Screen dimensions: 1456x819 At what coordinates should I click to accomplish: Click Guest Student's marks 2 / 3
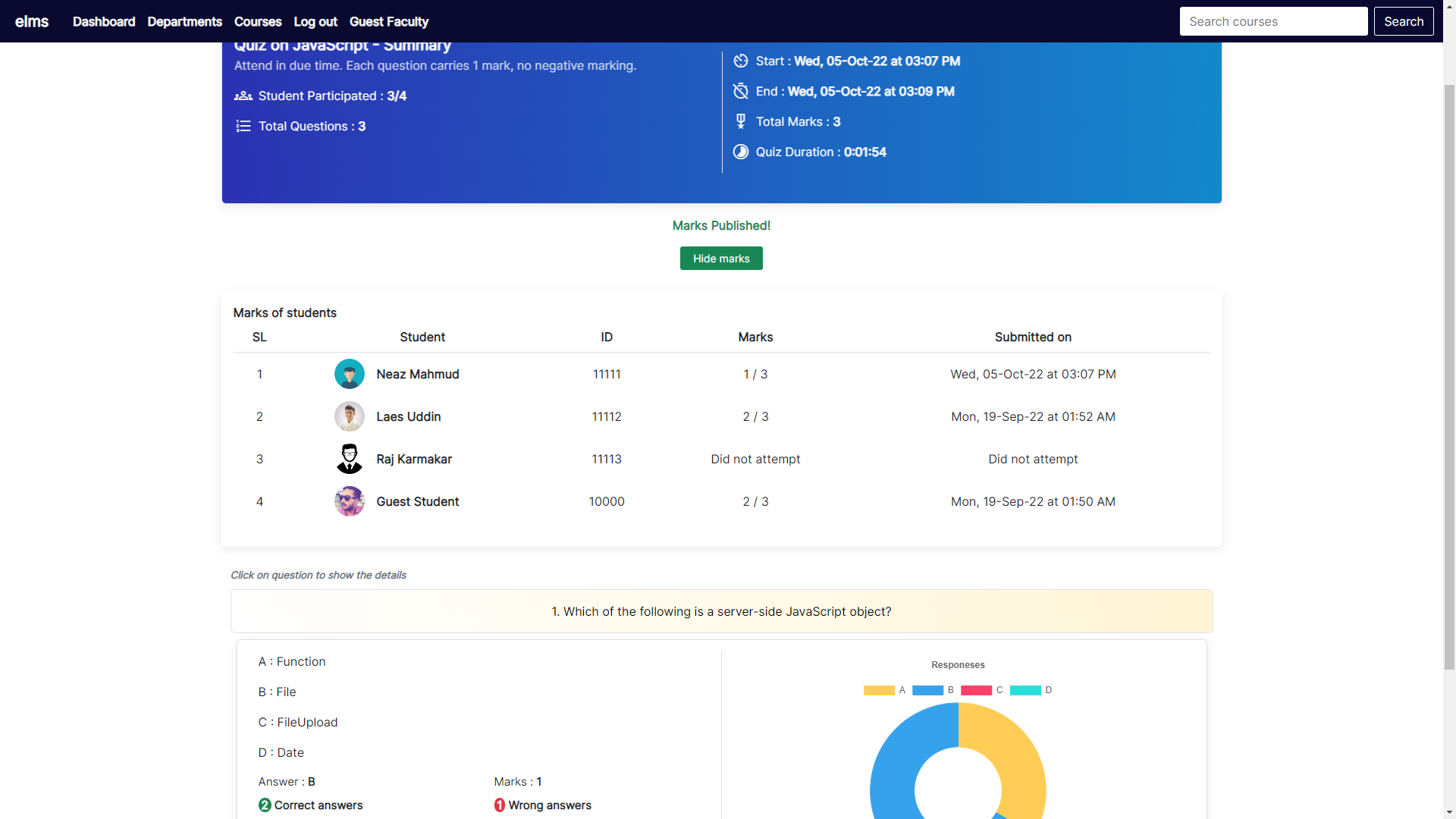(x=756, y=501)
